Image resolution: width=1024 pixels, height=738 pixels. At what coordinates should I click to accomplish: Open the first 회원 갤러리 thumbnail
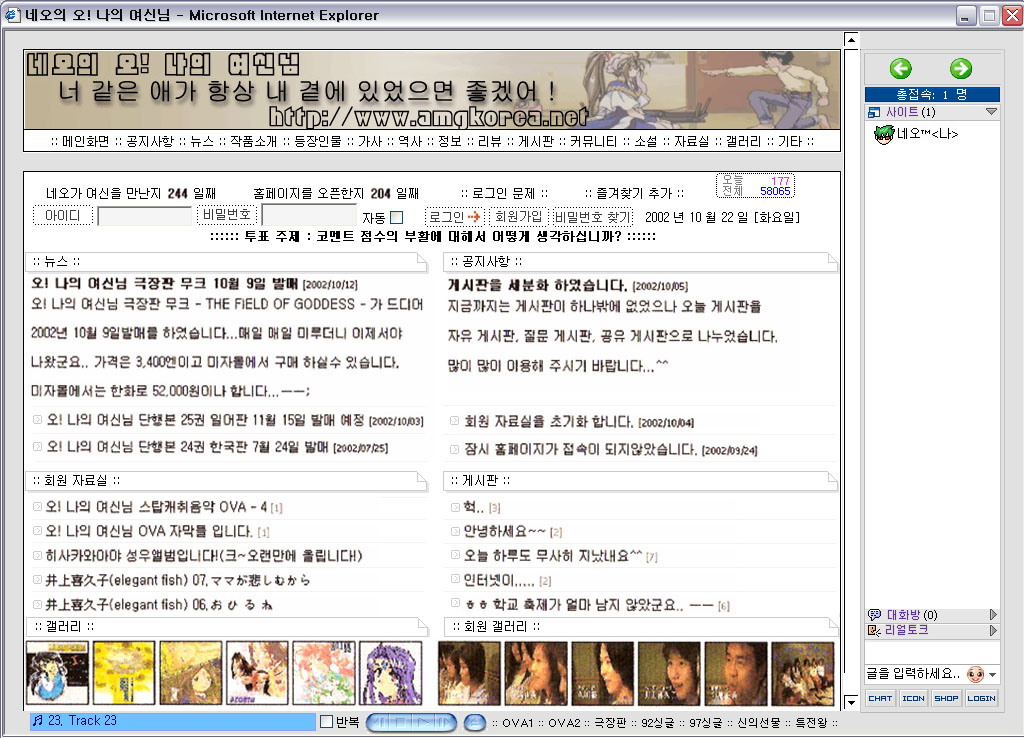[x=469, y=673]
